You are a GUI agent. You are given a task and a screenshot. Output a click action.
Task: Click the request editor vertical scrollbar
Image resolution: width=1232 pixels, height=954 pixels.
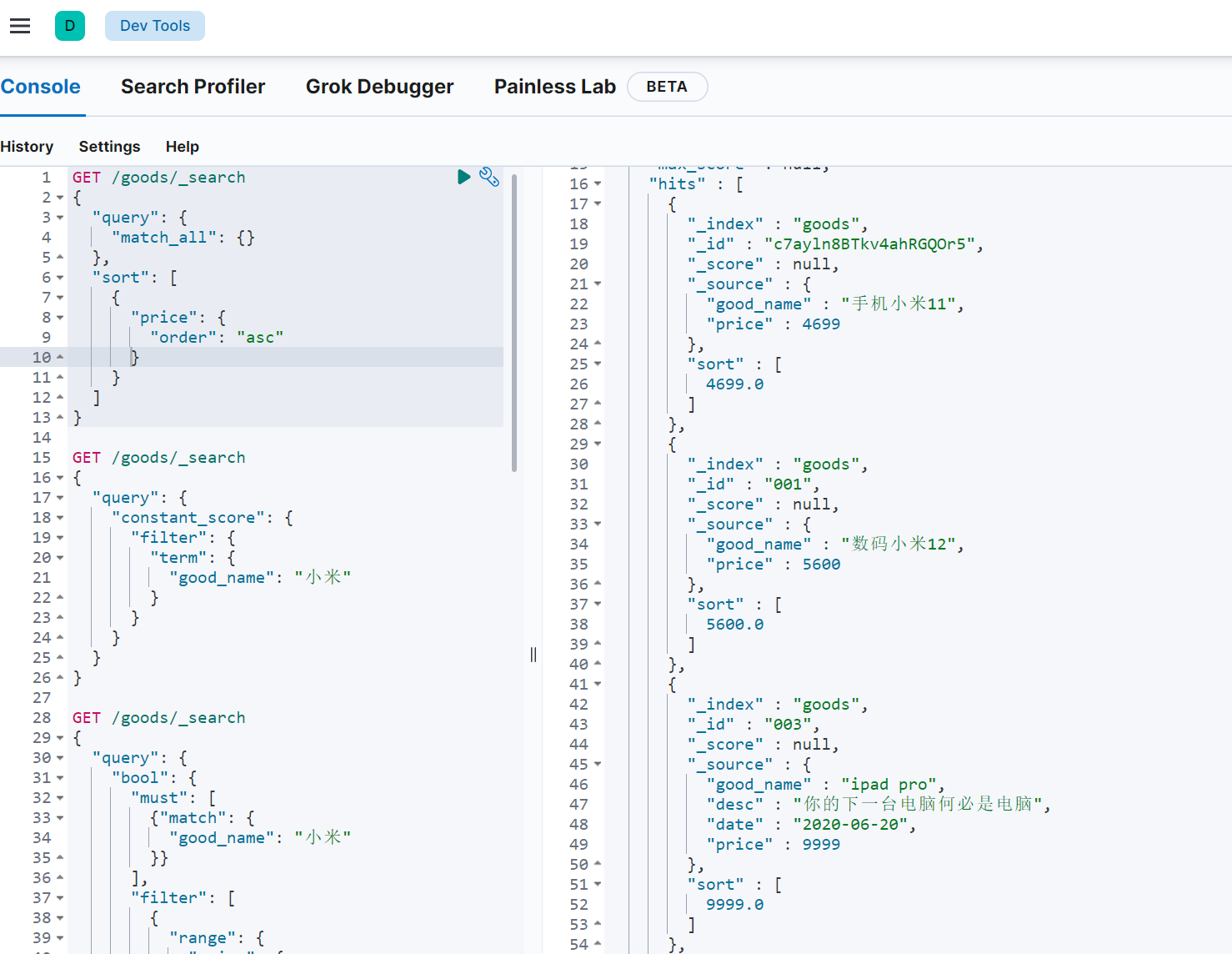[514, 321]
